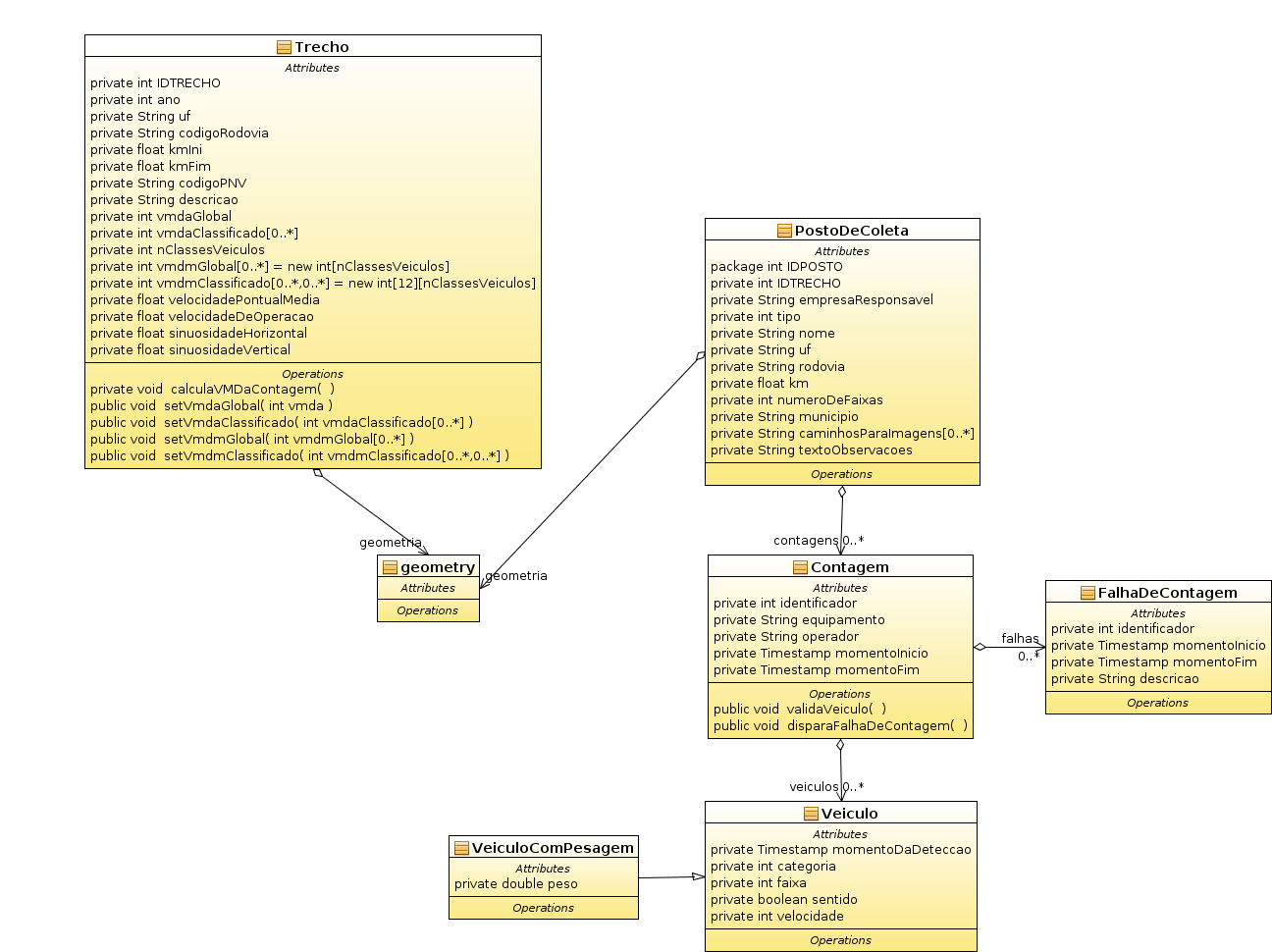Click 'private Timestamp momentoDaDeteccao' attribute

841,850
